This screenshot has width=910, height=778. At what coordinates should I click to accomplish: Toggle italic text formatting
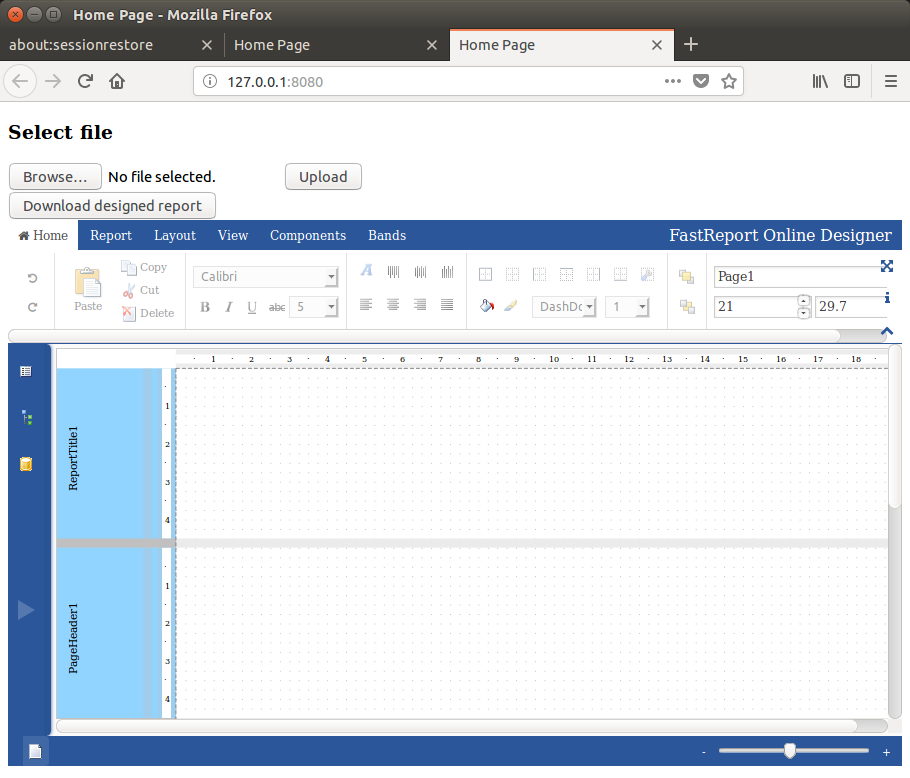[228, 307]
